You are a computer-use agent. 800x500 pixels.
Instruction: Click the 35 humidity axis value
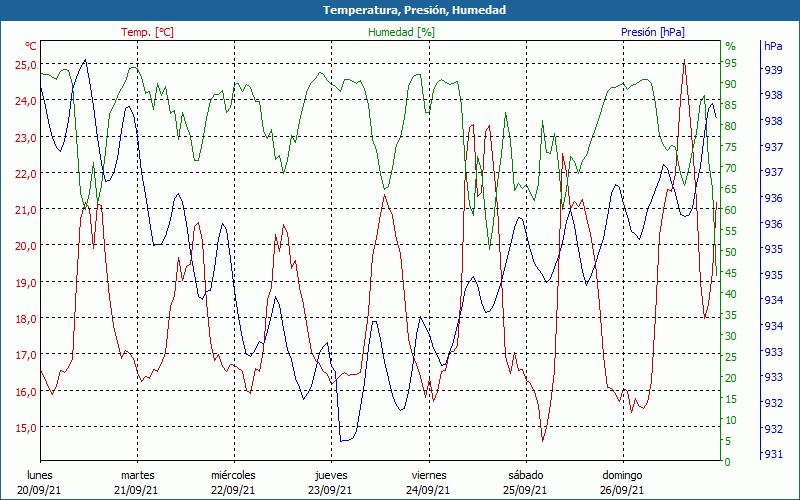[x=731, y=315]
